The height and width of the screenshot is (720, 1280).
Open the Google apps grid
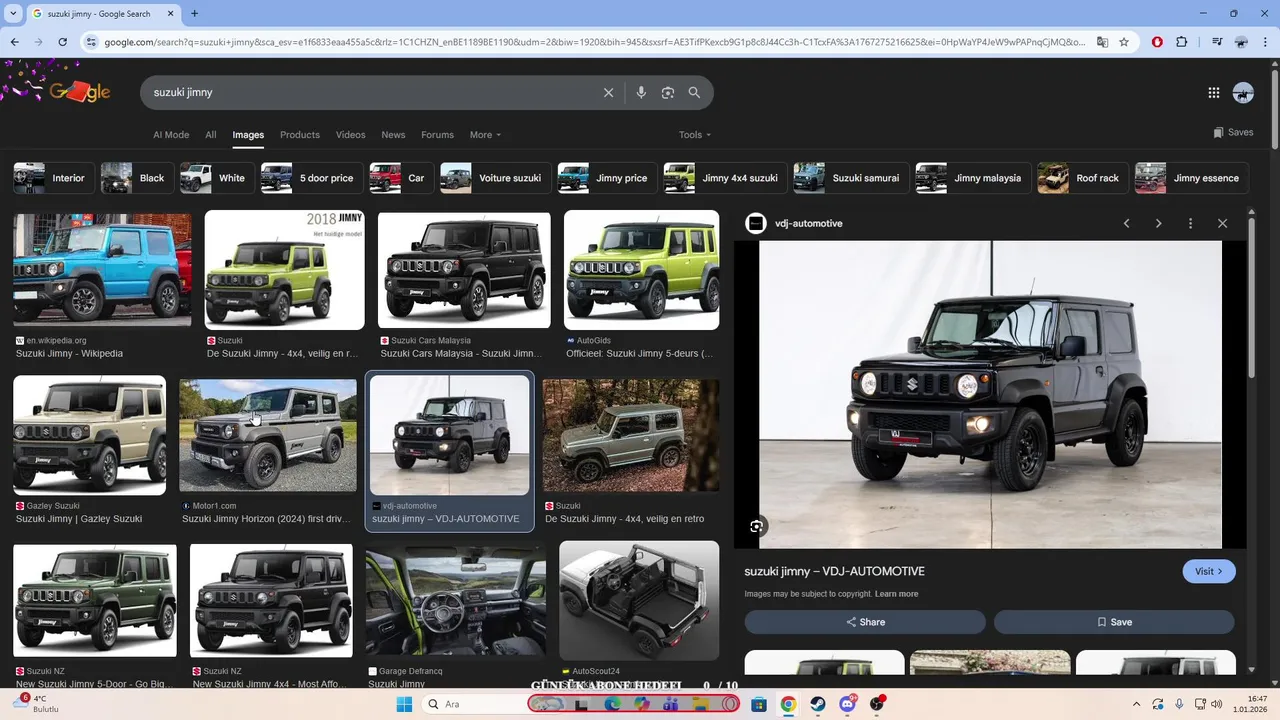pos(1213,92)
